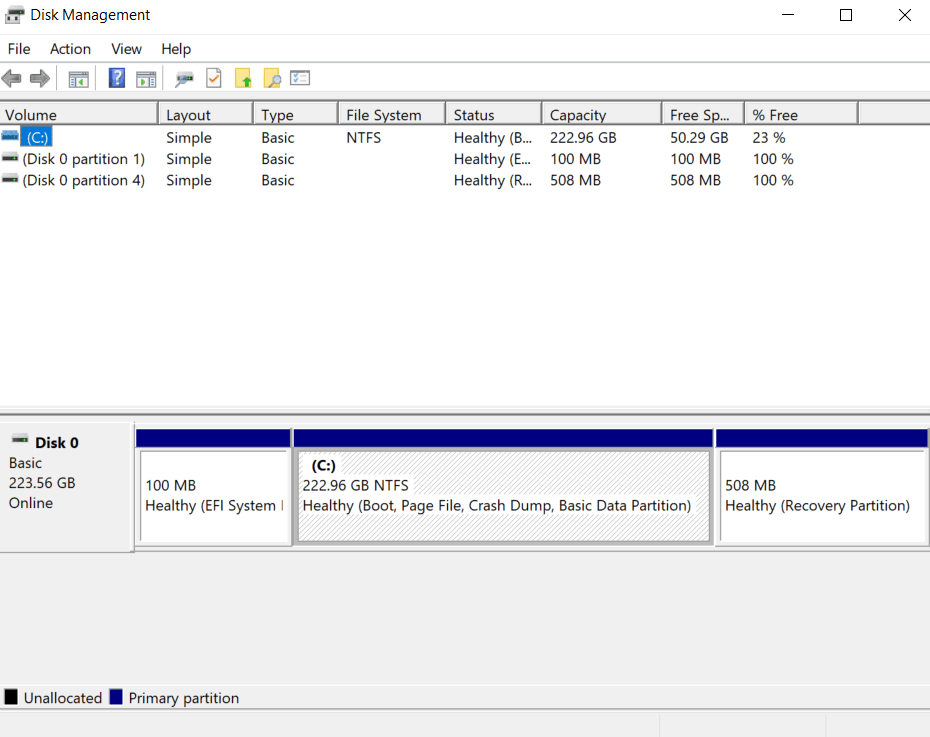Image resolution: width=930 pixels, height=737 pixels.
Task: Select the (C:) volume row label
Action: [x=37, y=138]
